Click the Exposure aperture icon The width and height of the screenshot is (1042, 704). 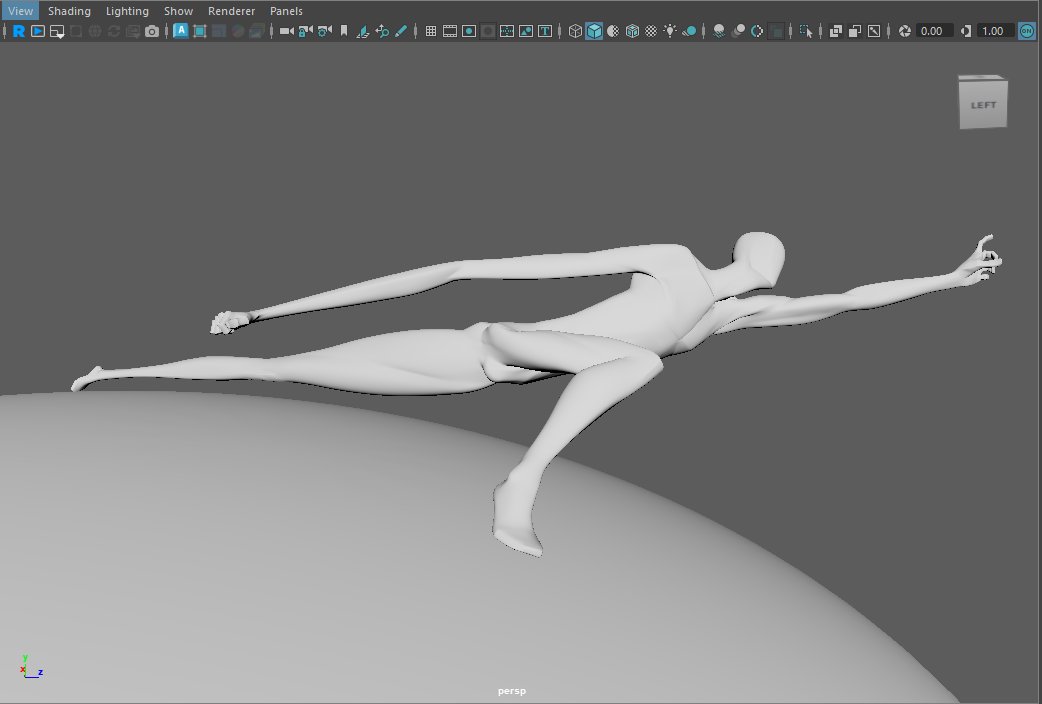tap(904, 31)
